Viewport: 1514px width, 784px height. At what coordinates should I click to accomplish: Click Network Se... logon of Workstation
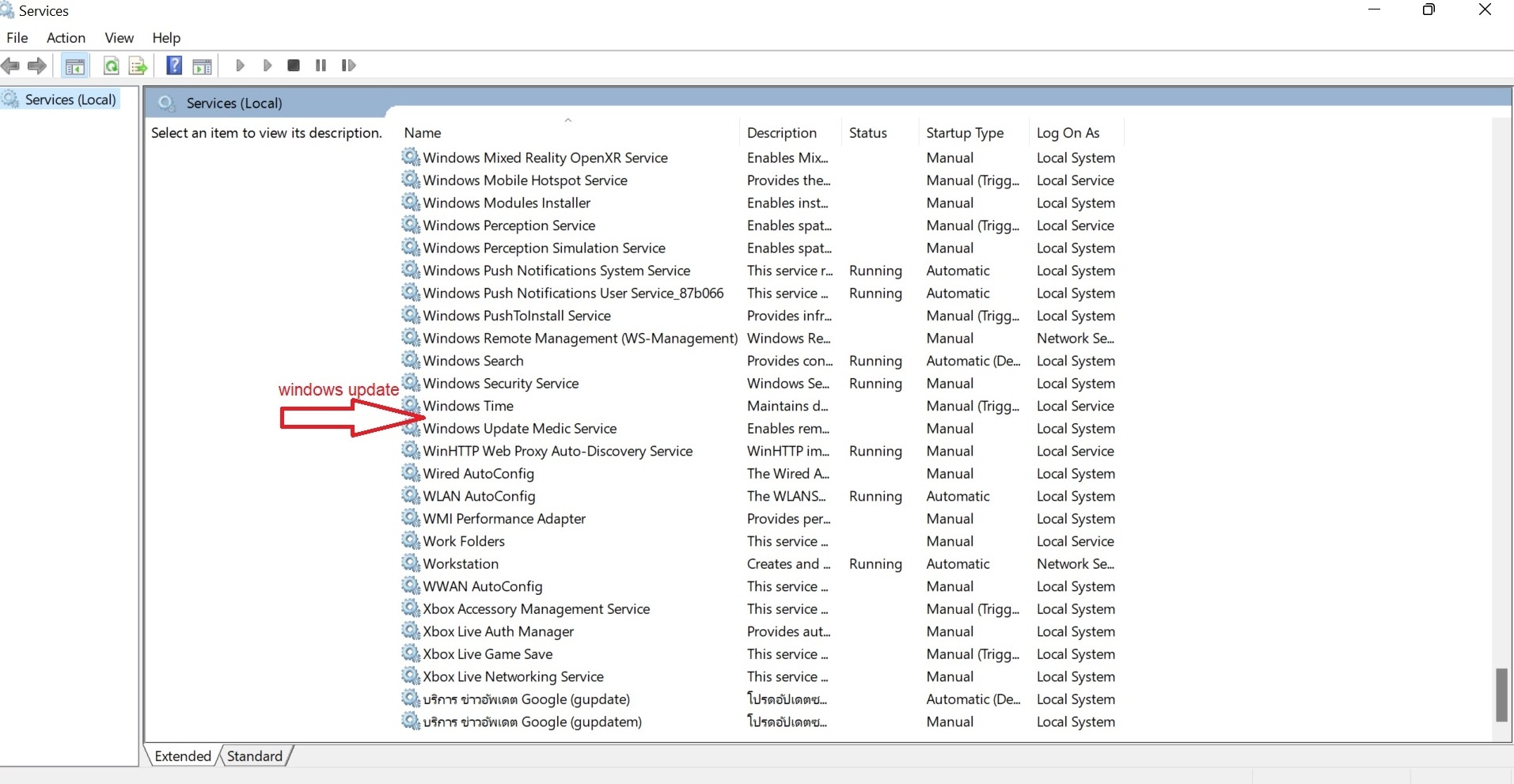click(x=1076, y=563)
